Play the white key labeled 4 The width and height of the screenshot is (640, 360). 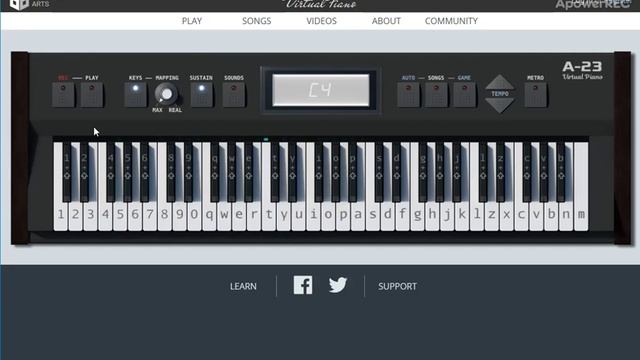(105, 214)
